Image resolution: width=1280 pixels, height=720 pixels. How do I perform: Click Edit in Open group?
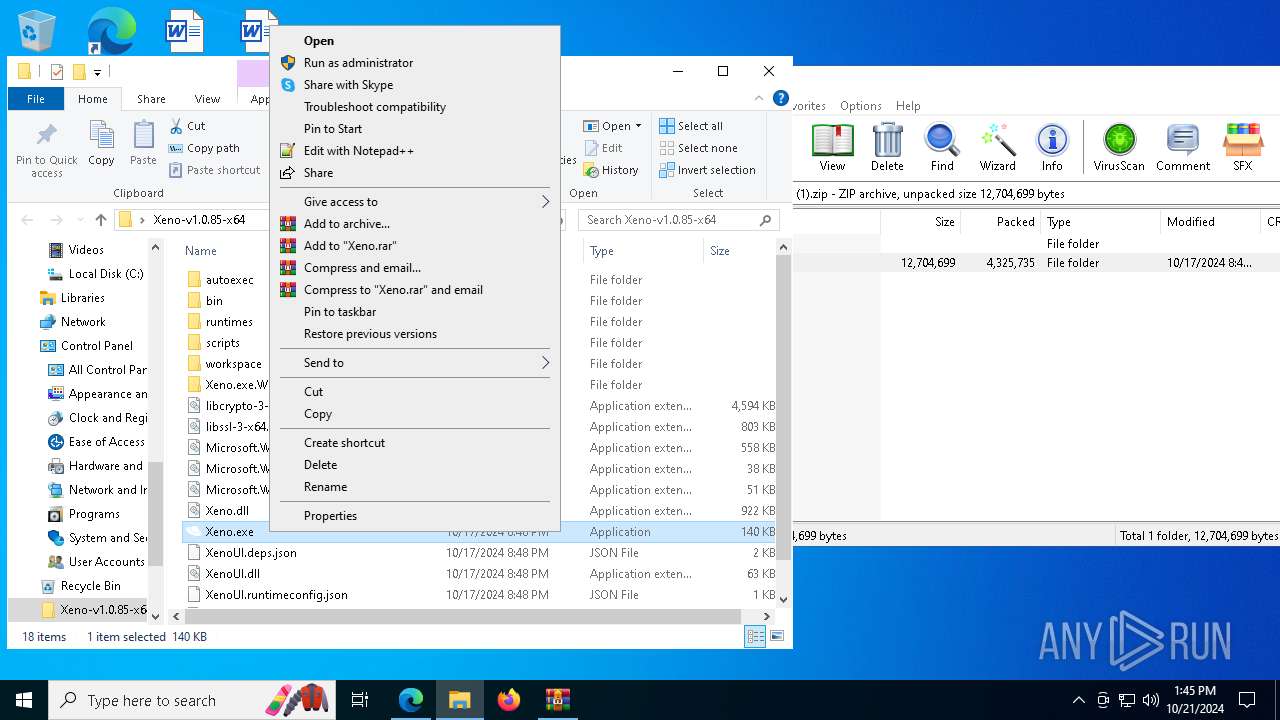(x=603, y=148)
